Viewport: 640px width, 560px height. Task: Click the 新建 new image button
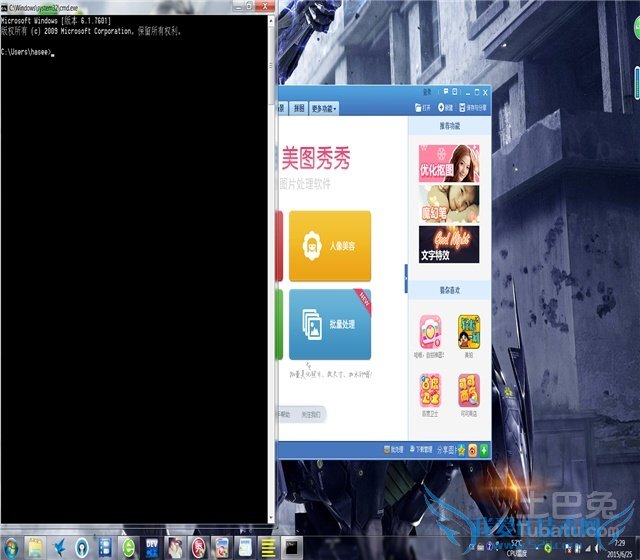coord(445,107)
